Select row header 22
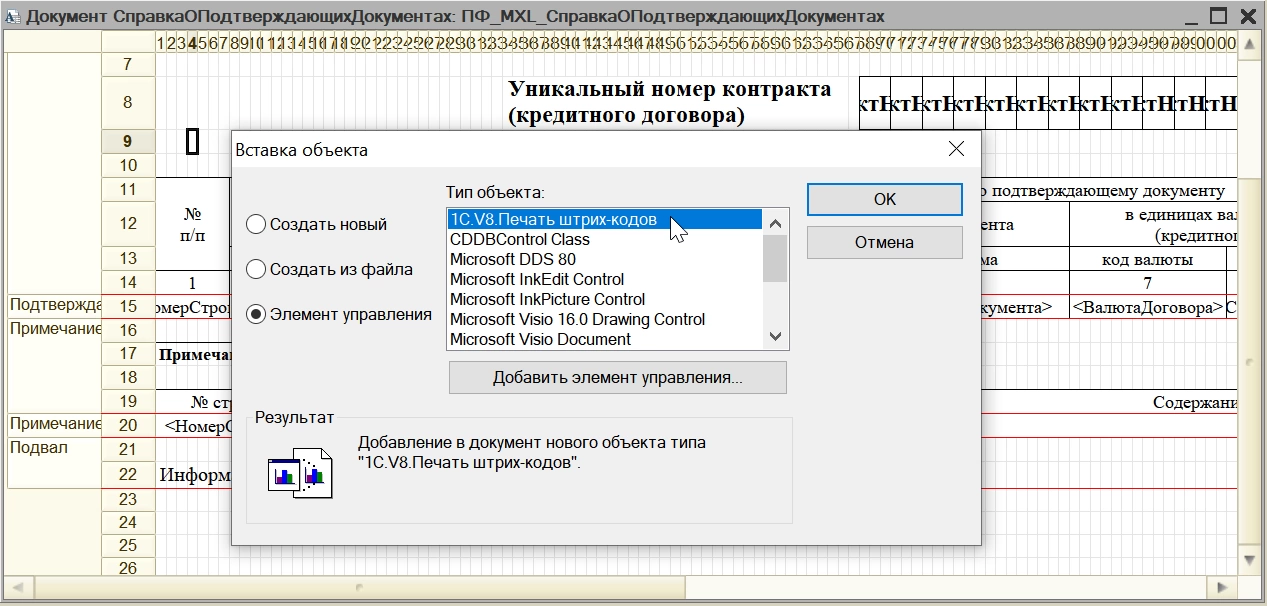 [x=128, y=474]
